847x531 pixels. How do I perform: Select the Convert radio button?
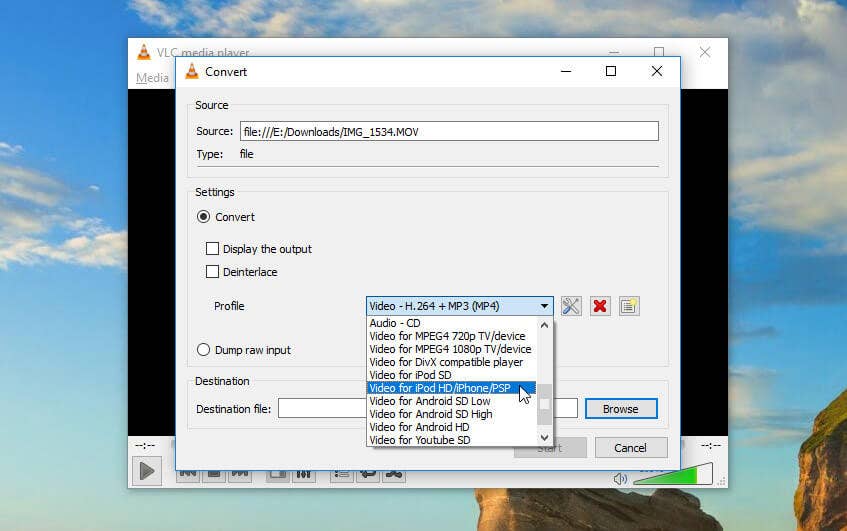click(203, 217)
